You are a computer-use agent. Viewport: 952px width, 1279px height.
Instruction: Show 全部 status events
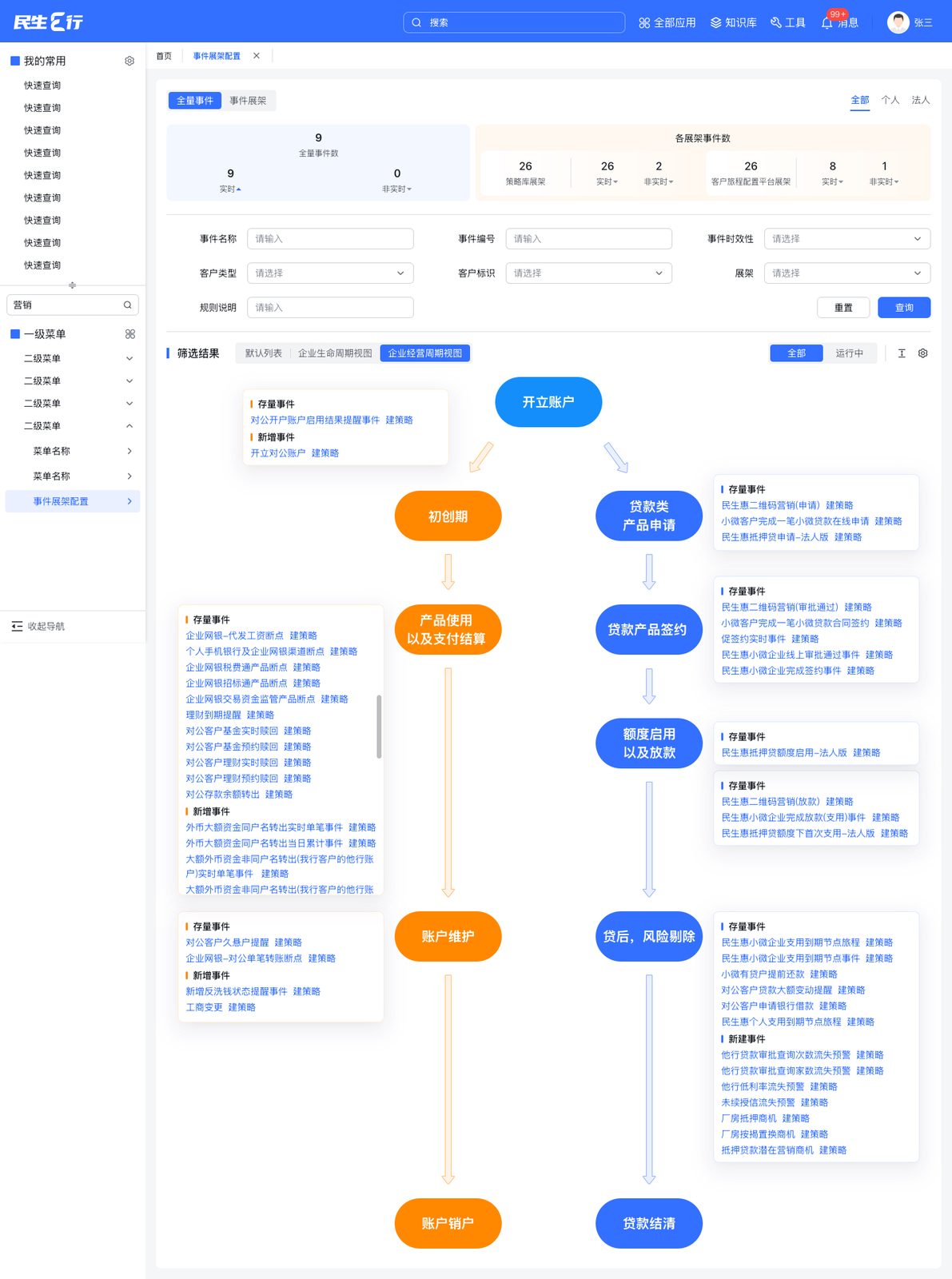tap(797, 353)
